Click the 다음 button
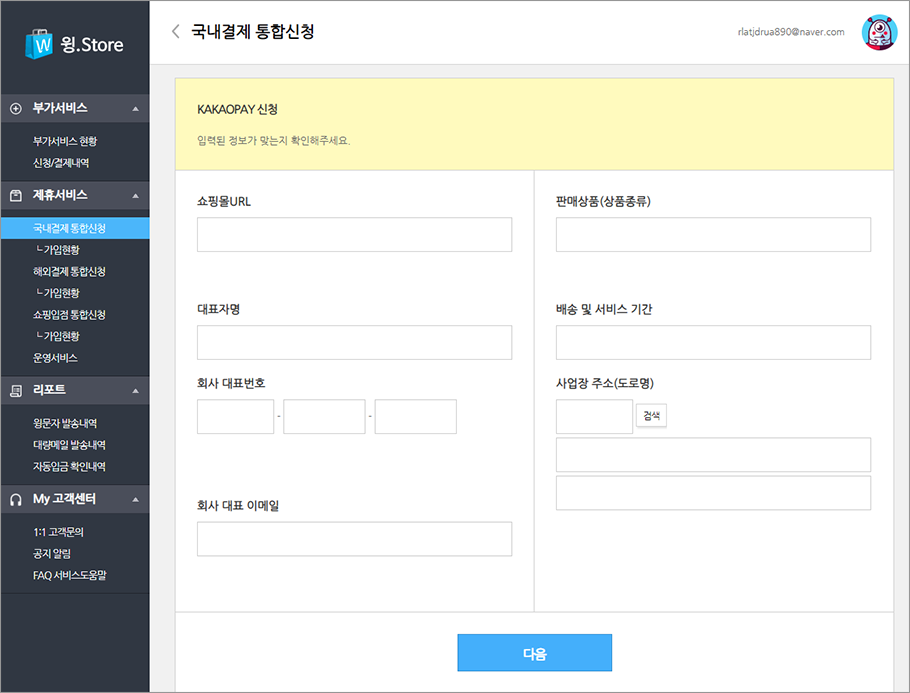Viewport: 910px width, 693px height. [x=535, y=653]
